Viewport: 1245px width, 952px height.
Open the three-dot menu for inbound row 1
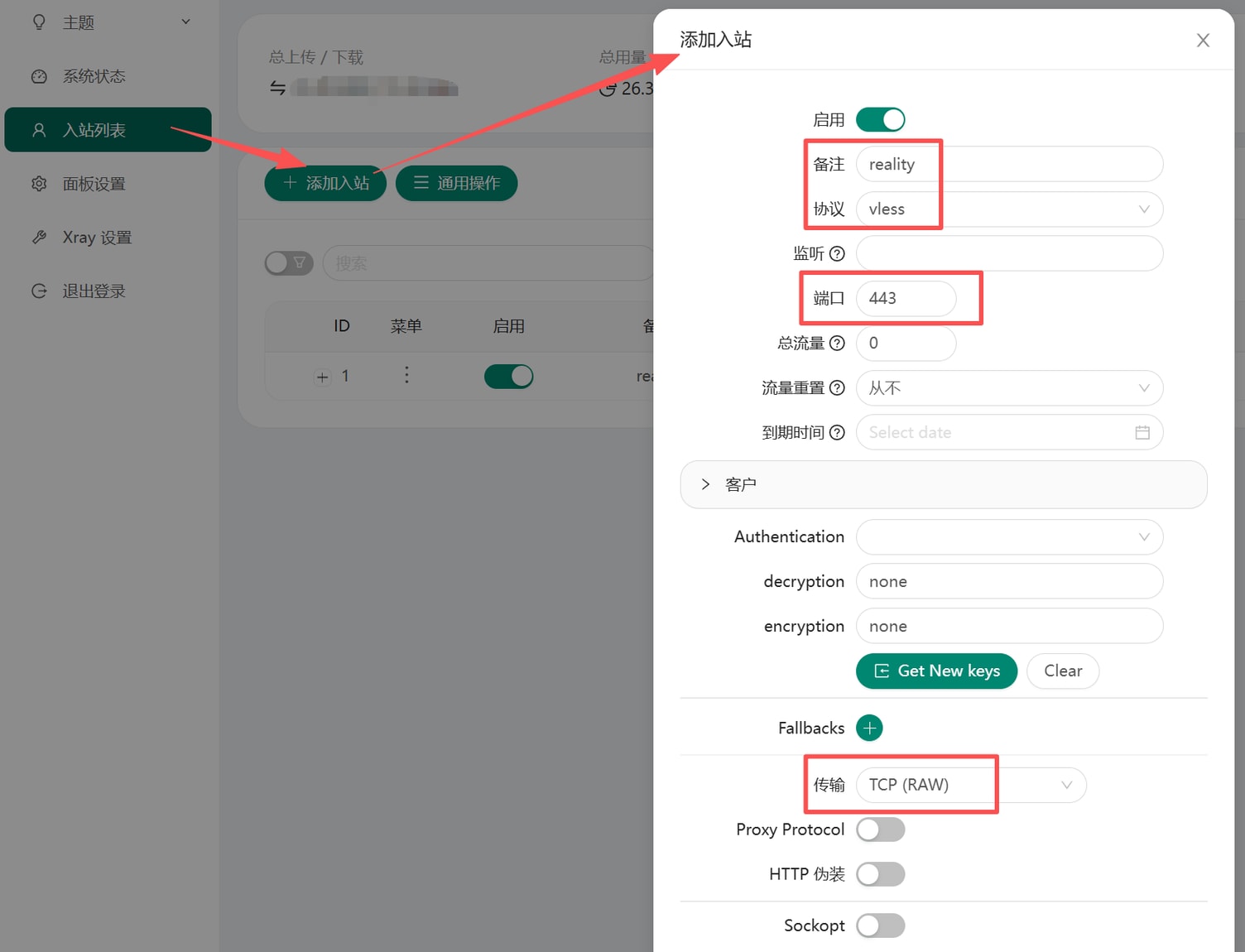tap(406, 376)
